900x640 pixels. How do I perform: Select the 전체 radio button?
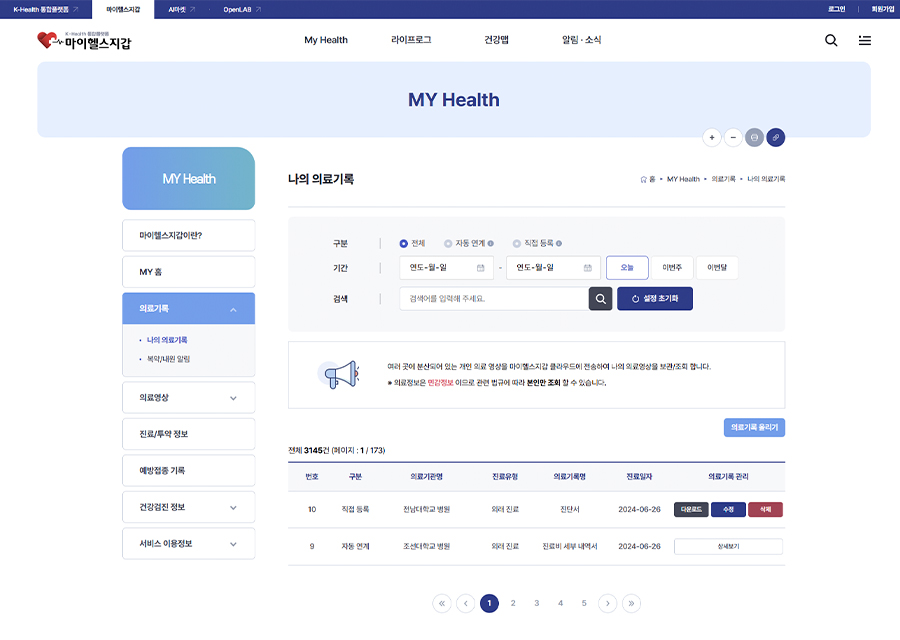(x=403, y=243)
